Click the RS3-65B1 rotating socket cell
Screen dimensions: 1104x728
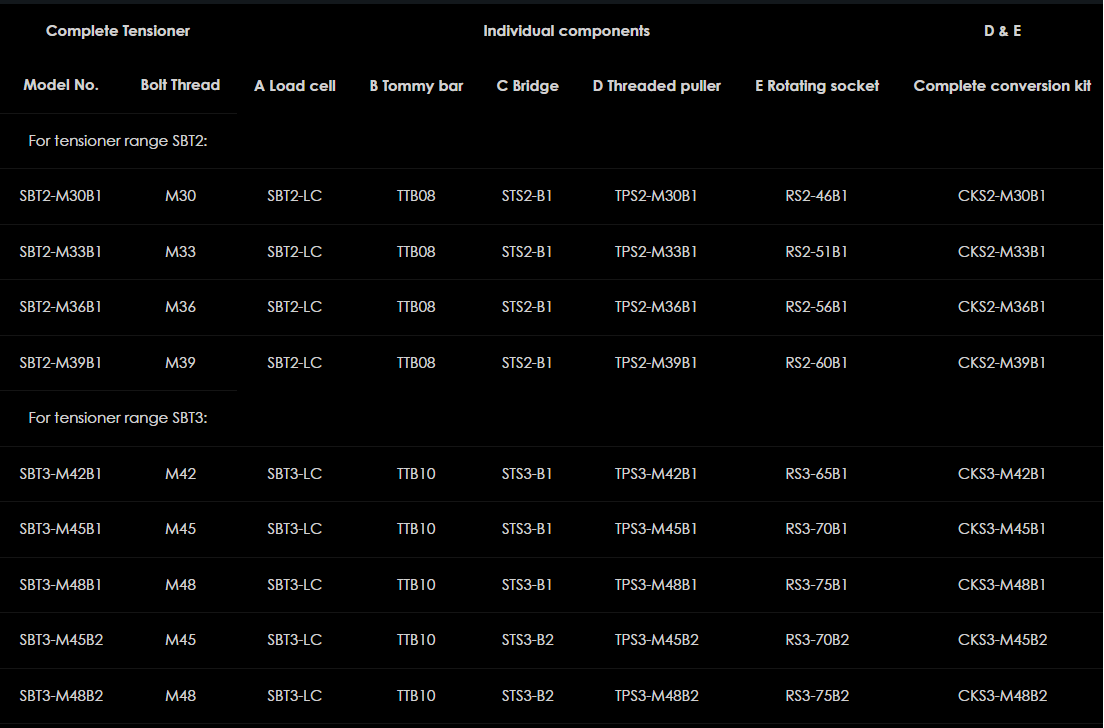(816, 474)
